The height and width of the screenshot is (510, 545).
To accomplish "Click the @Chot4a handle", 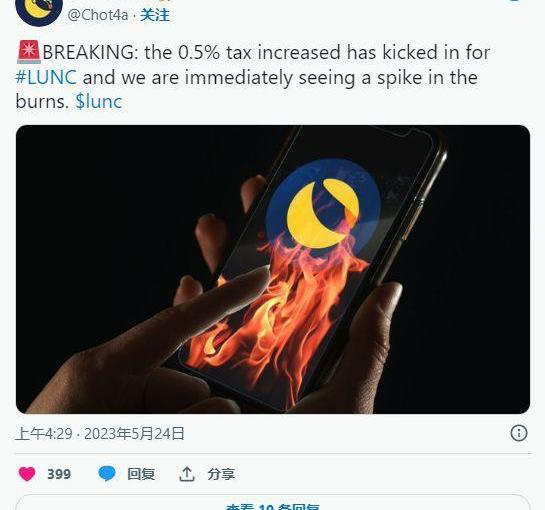I will tap(98, 15).
